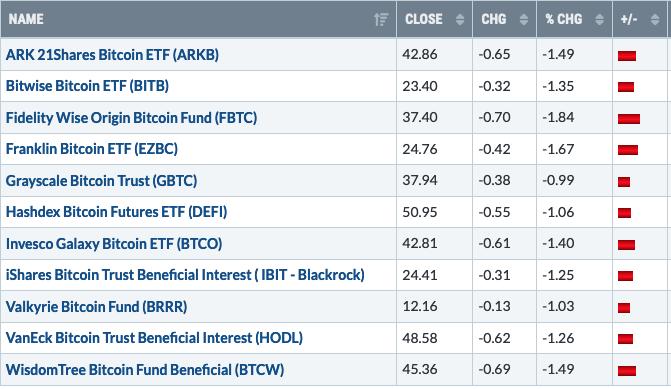Sort by CHG column arrows
The image size is (671, 389).
[x=524, y=19]
